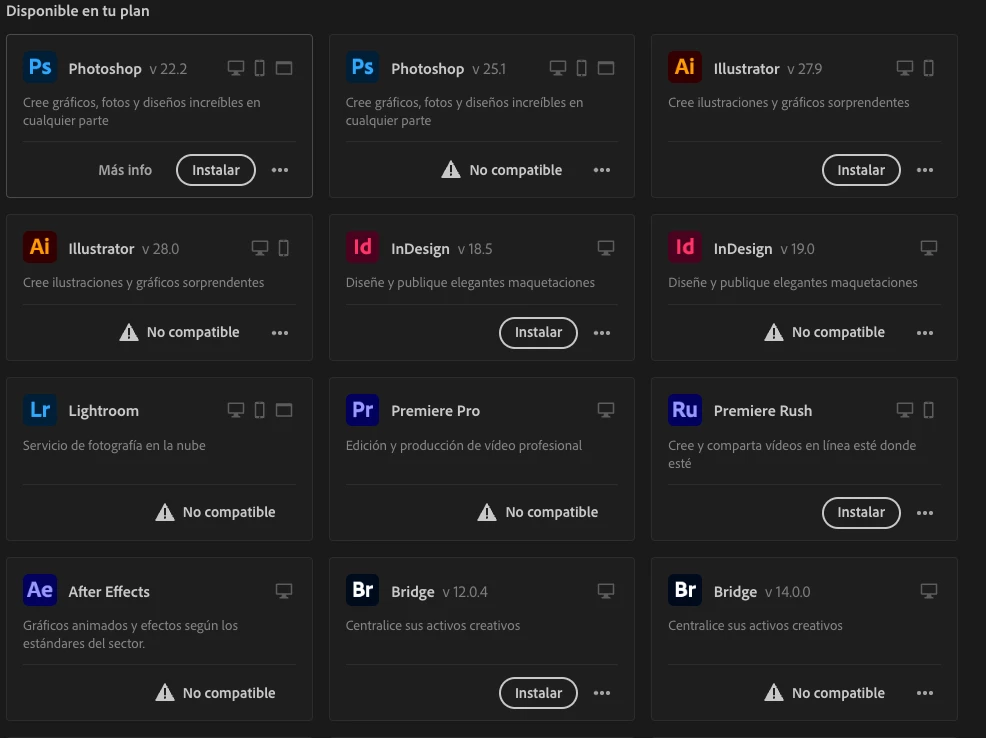Click mobile platform icon on Photoshop v 22.2

260,68
